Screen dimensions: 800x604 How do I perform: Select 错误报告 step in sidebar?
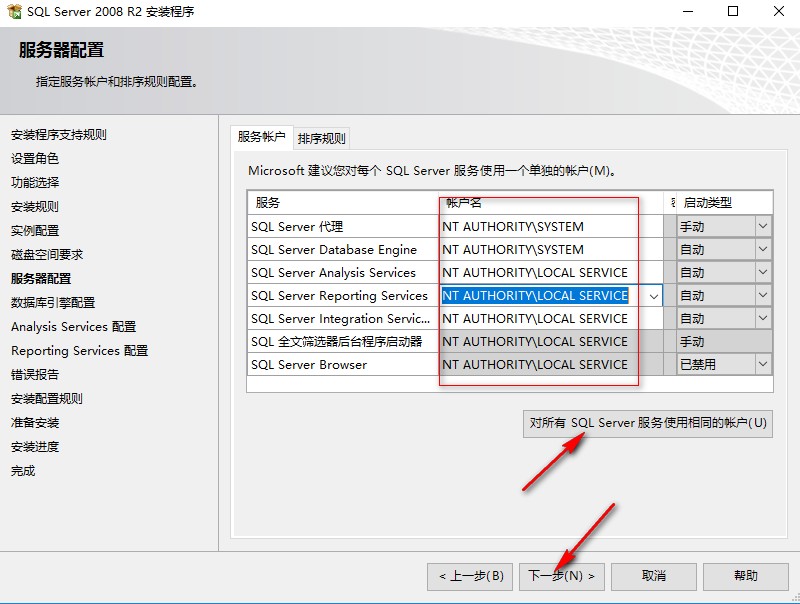click(x=35, y=374)
